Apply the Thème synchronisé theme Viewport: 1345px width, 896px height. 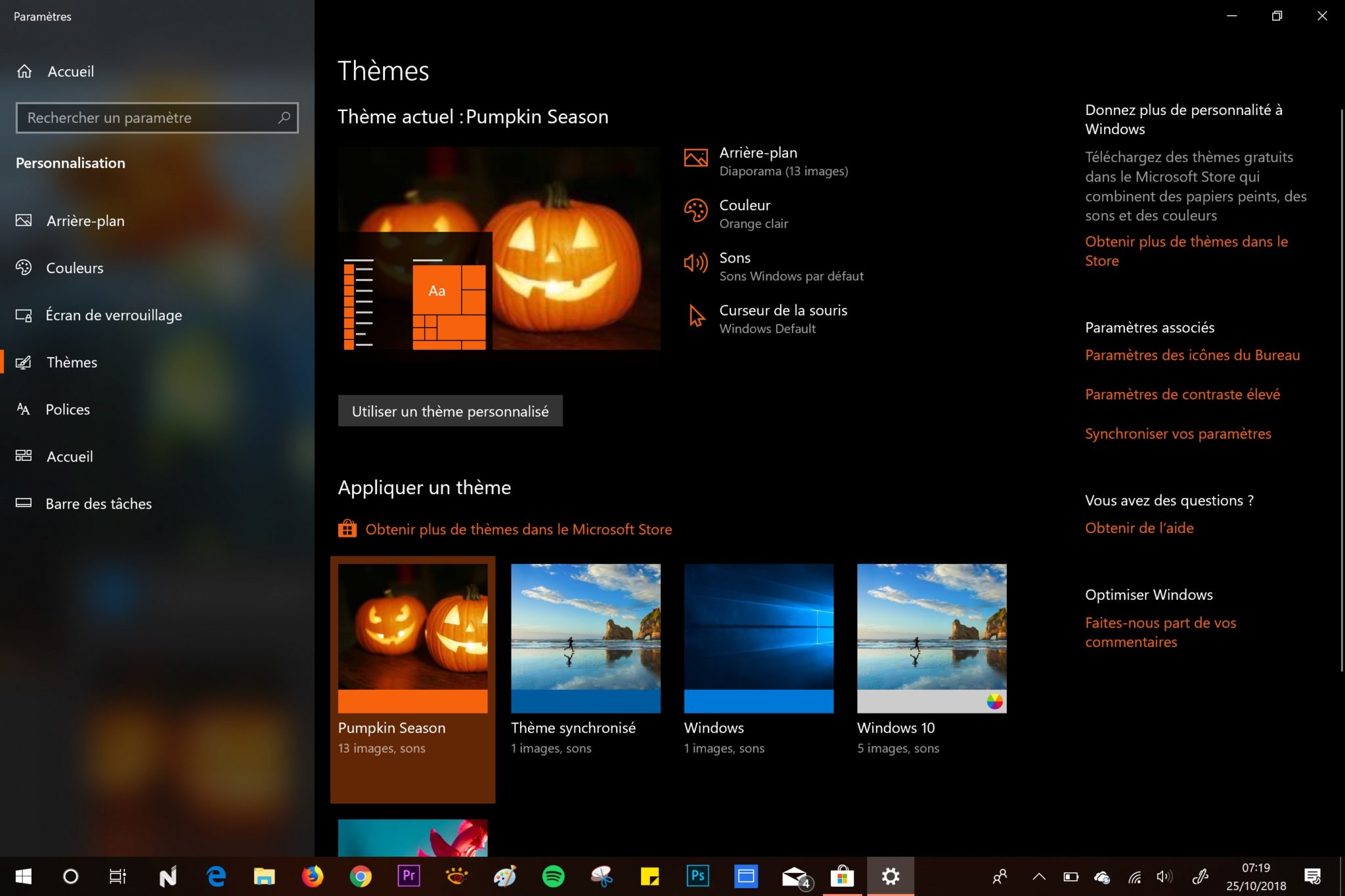(x=586, y=660)
